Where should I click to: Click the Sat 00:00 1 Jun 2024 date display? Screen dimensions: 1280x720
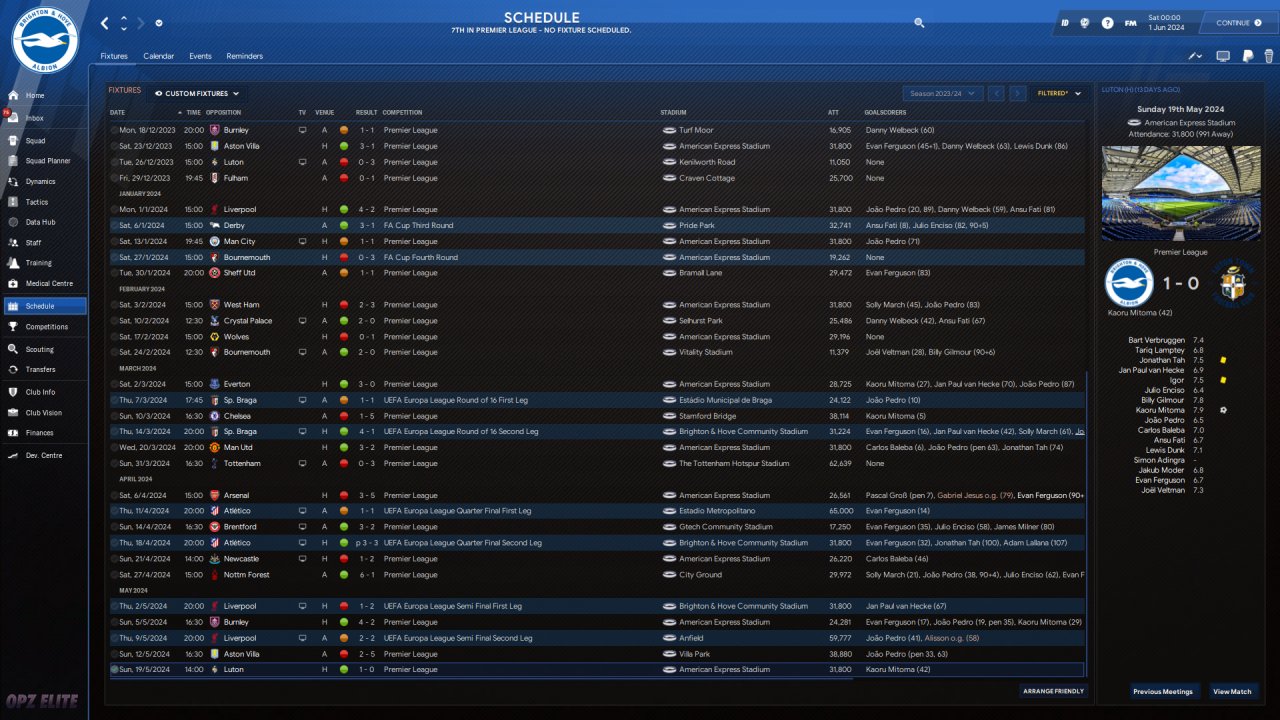point(1164,22)
